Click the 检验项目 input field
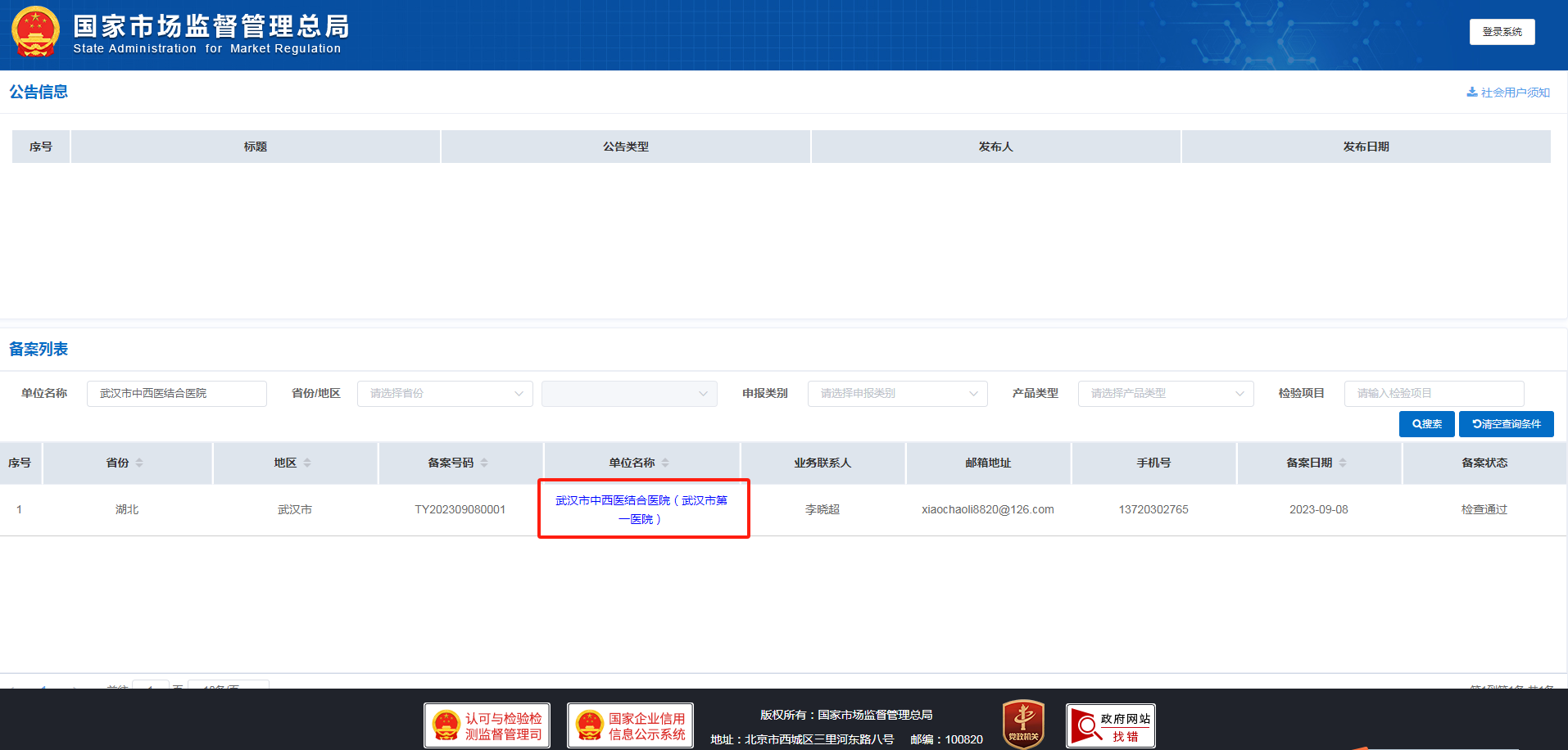 click(x=1433, y=394)
